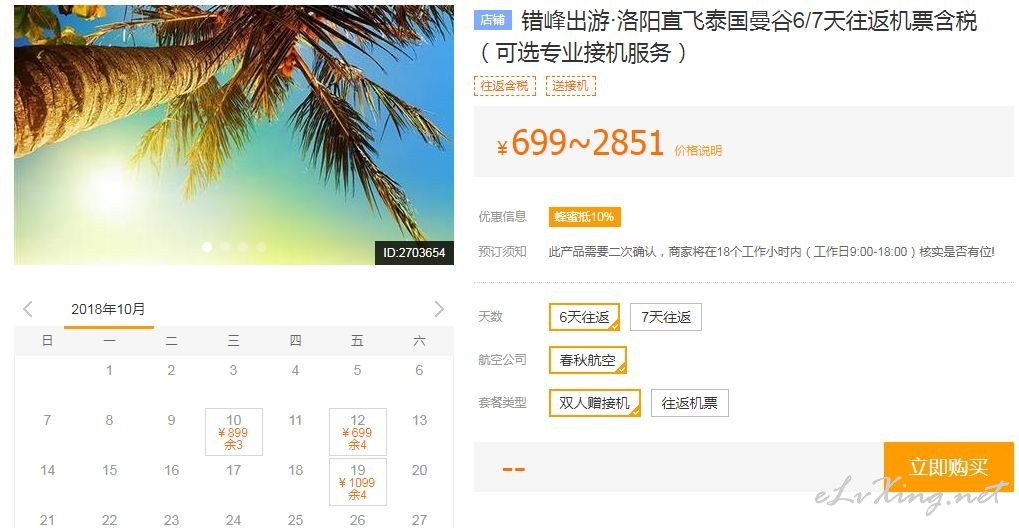The width and height of the screenshot is (1019, 528).
Task: Pick October 10 priced ¥899
Action: 234,432
